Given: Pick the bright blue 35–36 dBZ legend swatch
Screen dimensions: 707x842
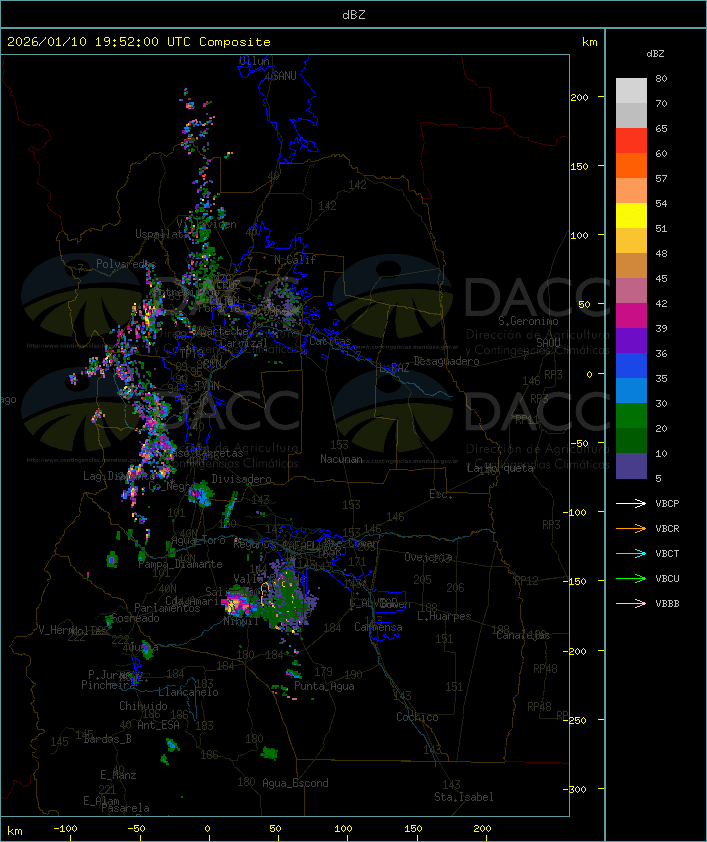Looking at the screenshot, I should click(631, 366).
